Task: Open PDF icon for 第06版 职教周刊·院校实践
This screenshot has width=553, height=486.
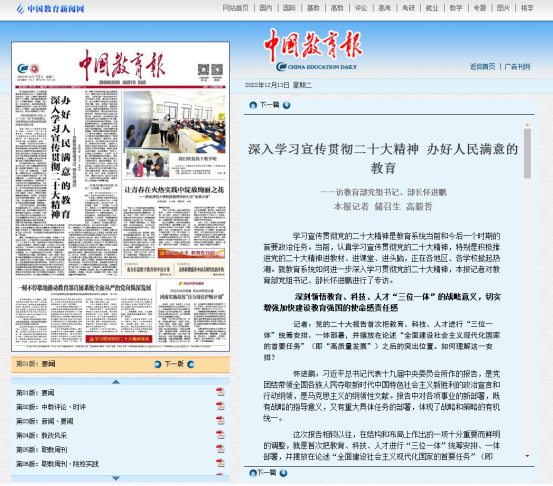Action: (220, 462)
